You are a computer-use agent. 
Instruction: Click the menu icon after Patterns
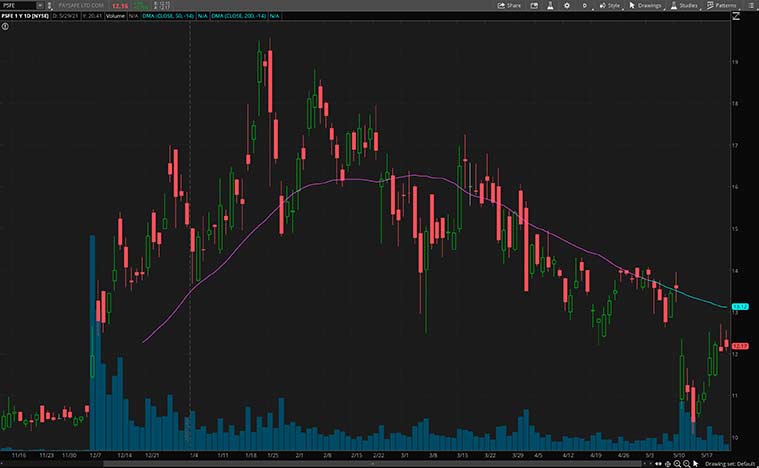tap(751, 5)
